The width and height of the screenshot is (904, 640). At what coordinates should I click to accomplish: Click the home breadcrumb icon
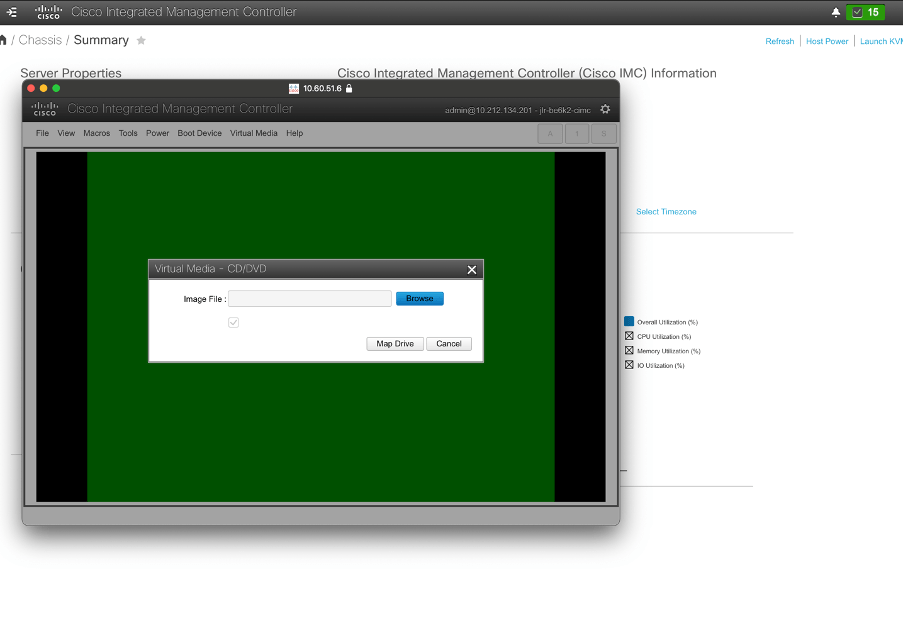pyautogui.click(x=3, y=40)
